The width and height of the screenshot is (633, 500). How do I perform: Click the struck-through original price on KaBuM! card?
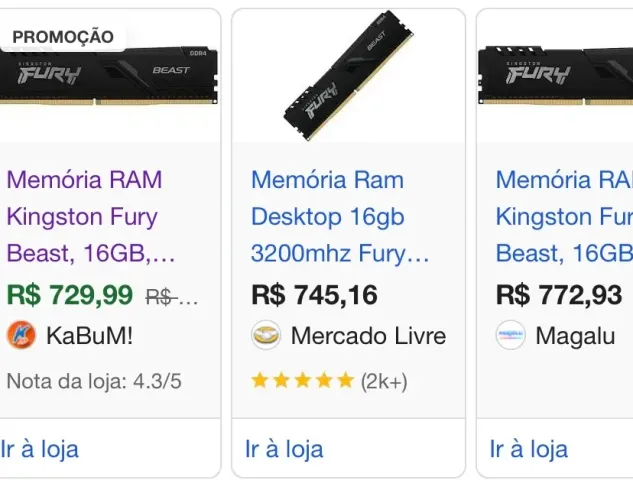(172, 298)
